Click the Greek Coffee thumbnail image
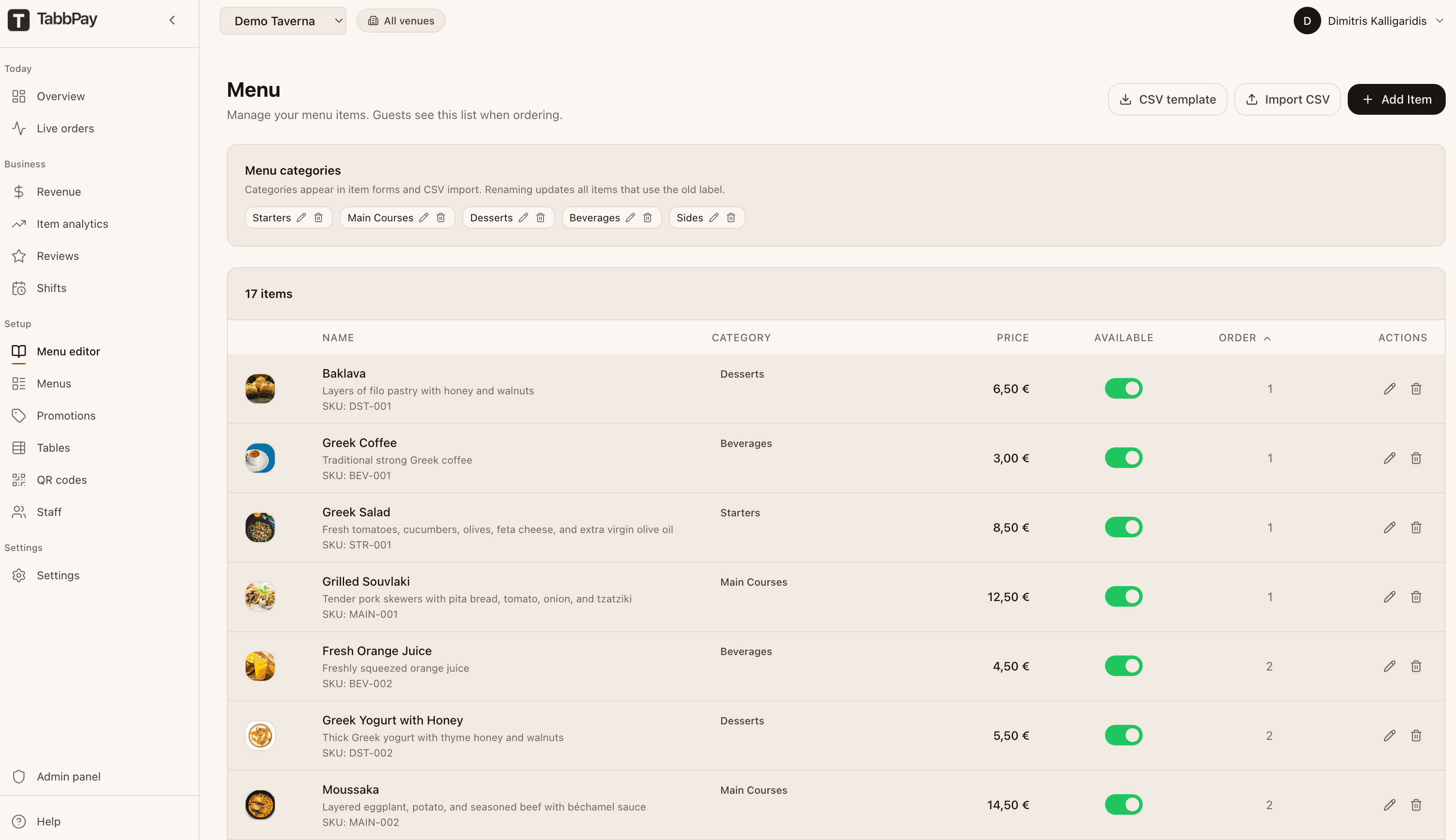The width and height of the screenshot is (1456, 840). pyautogui.click(x=260, y=458)
